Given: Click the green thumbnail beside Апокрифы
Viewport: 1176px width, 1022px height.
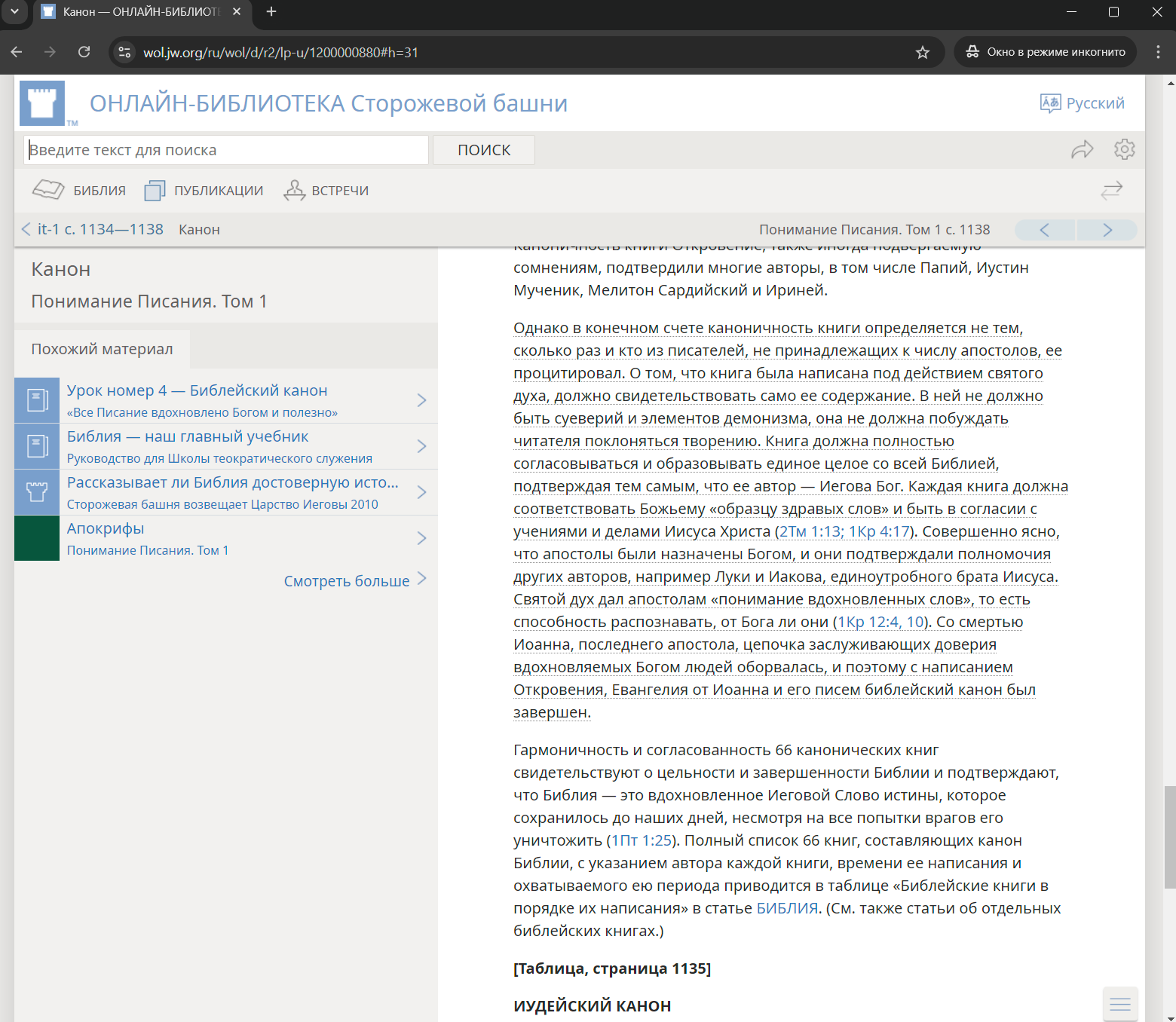Looking at the screenshot, I should [x=37, y=538].
